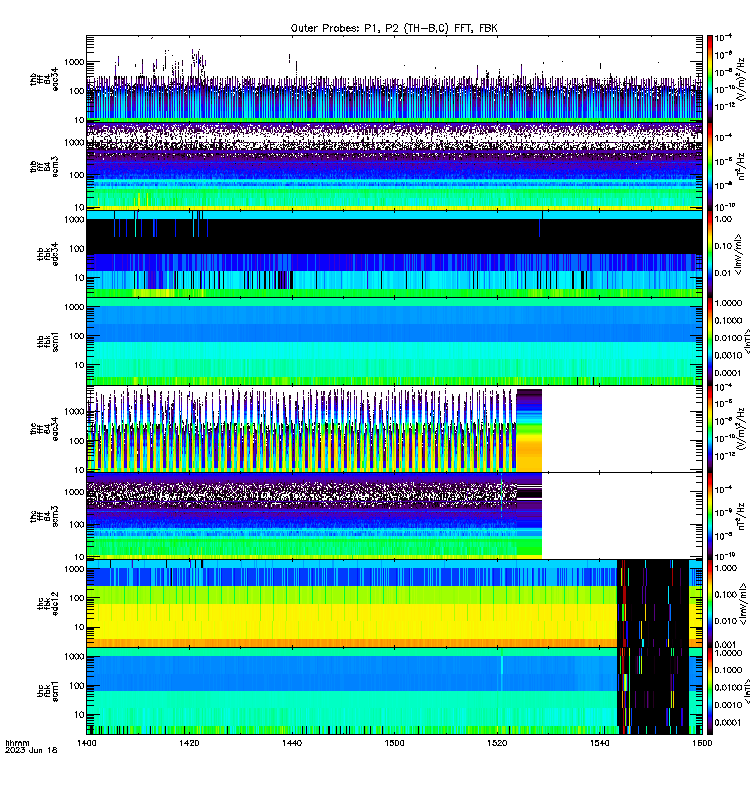Click the 'thc fbk scm1' y-axis label
This screenshot has width=750, height=800.
(x=48, y=691)
